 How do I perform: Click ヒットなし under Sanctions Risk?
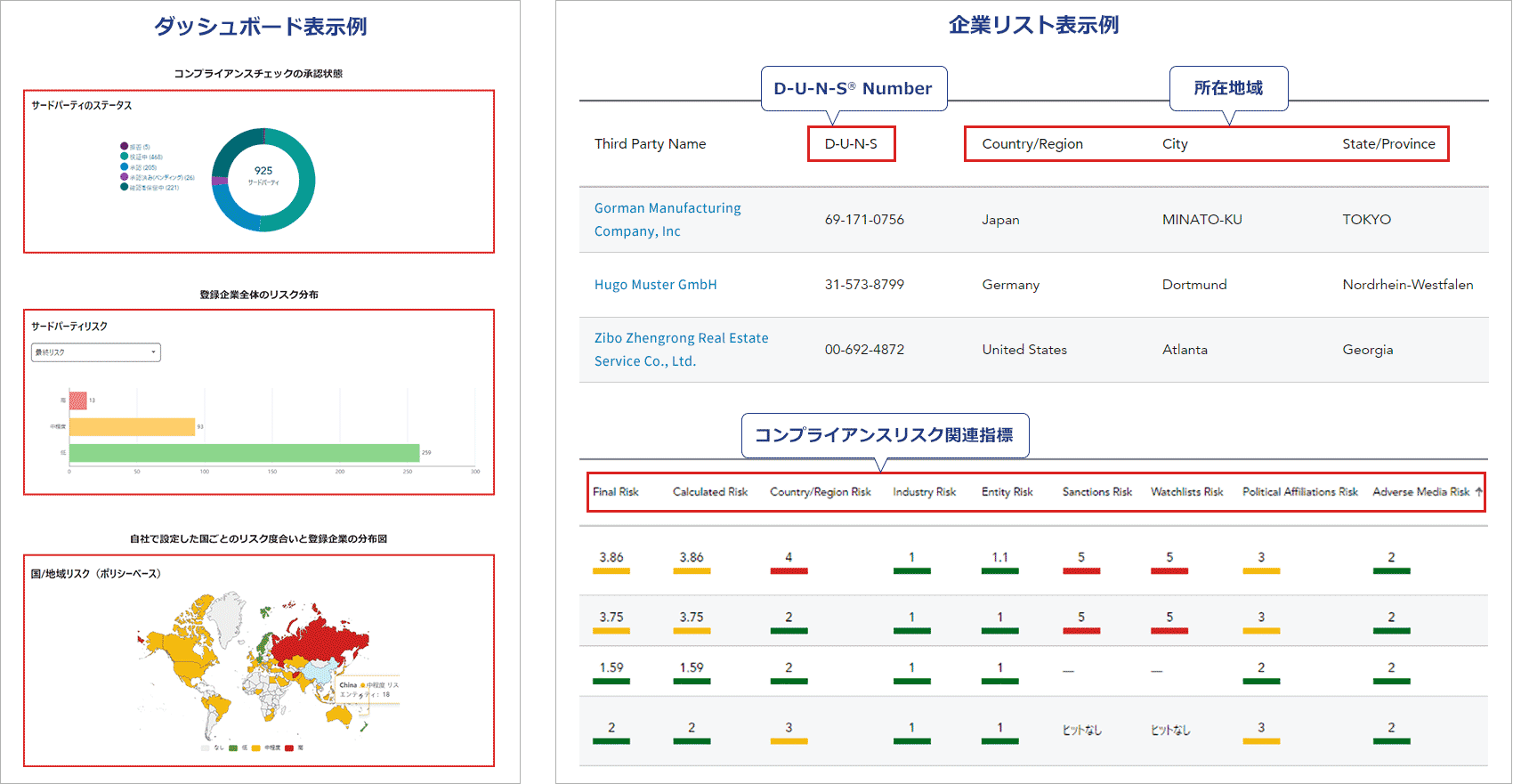[1082, 730]
